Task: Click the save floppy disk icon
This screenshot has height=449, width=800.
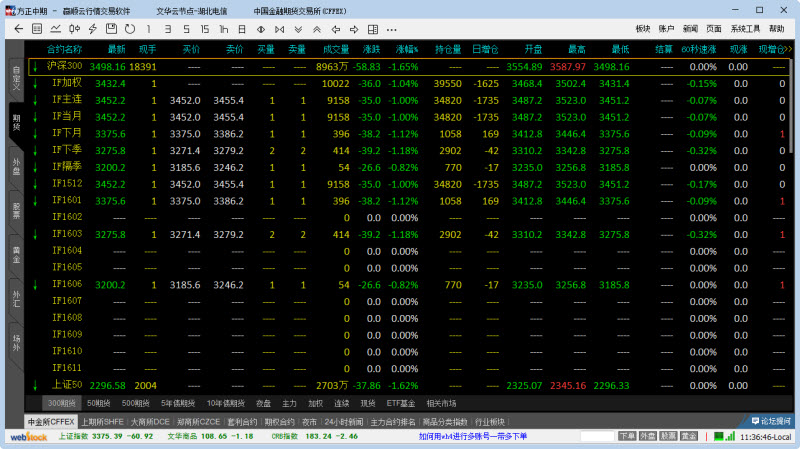Action: (111, 29)
